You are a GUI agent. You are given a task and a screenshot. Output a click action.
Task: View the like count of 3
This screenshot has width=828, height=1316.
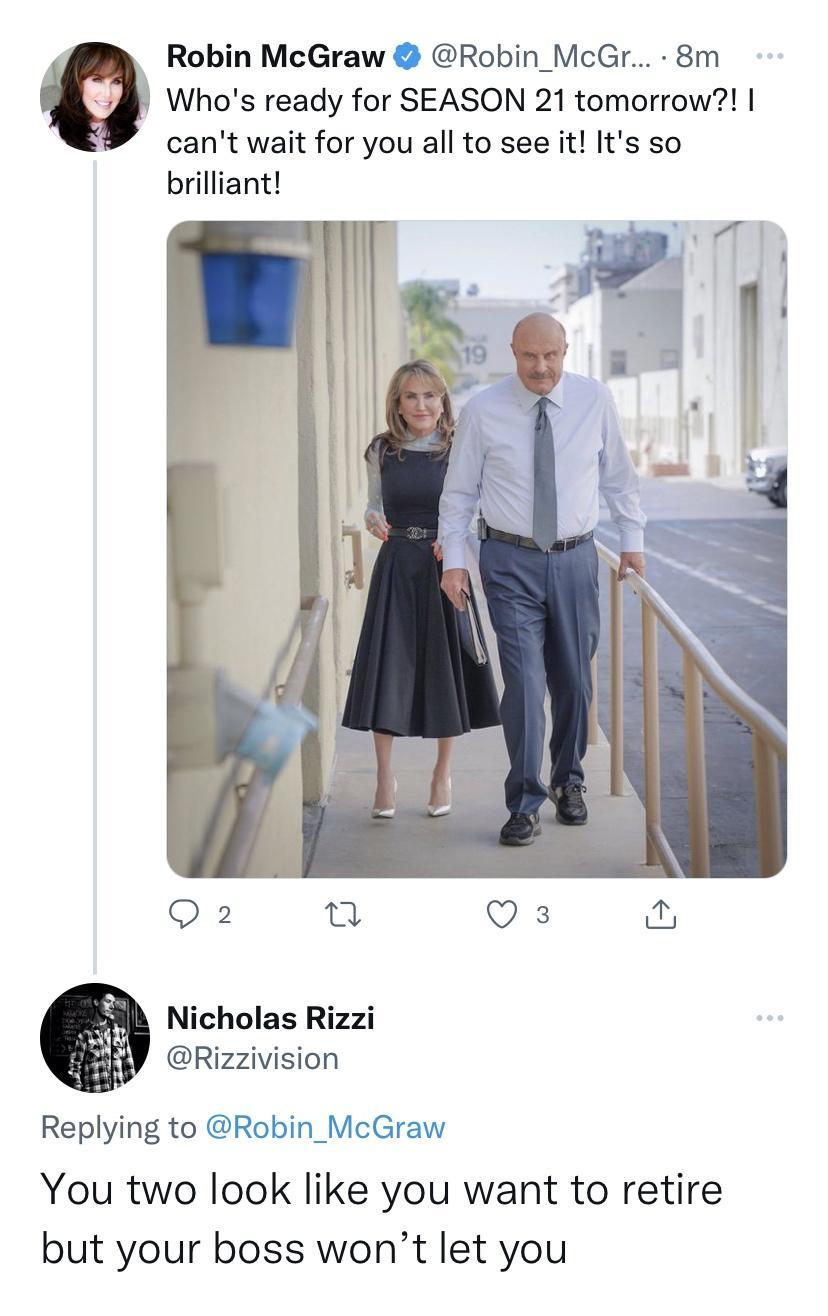[x=542, y=913]
